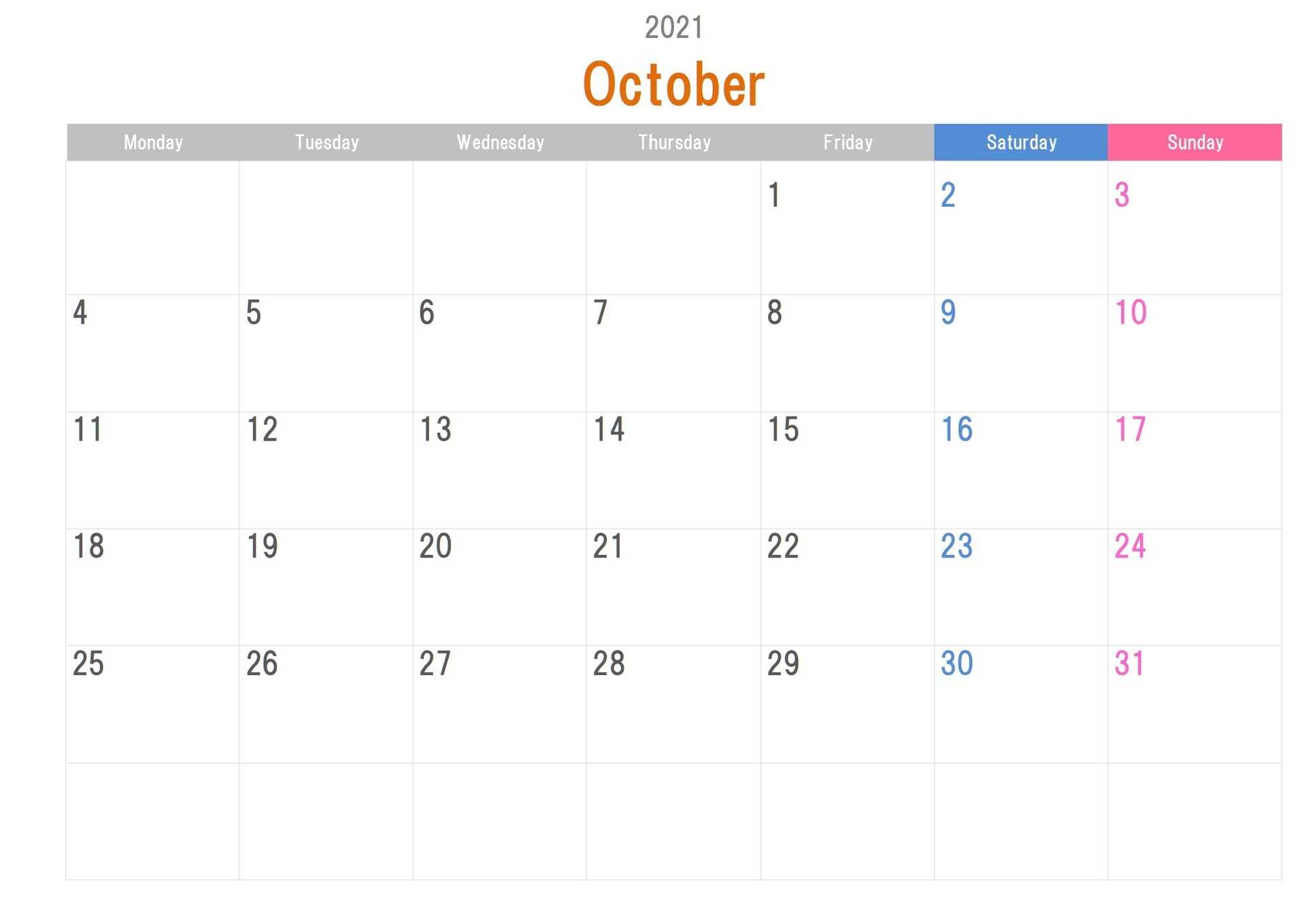
Task: Select Saturday column header
Action: [x=1020, y=141]
